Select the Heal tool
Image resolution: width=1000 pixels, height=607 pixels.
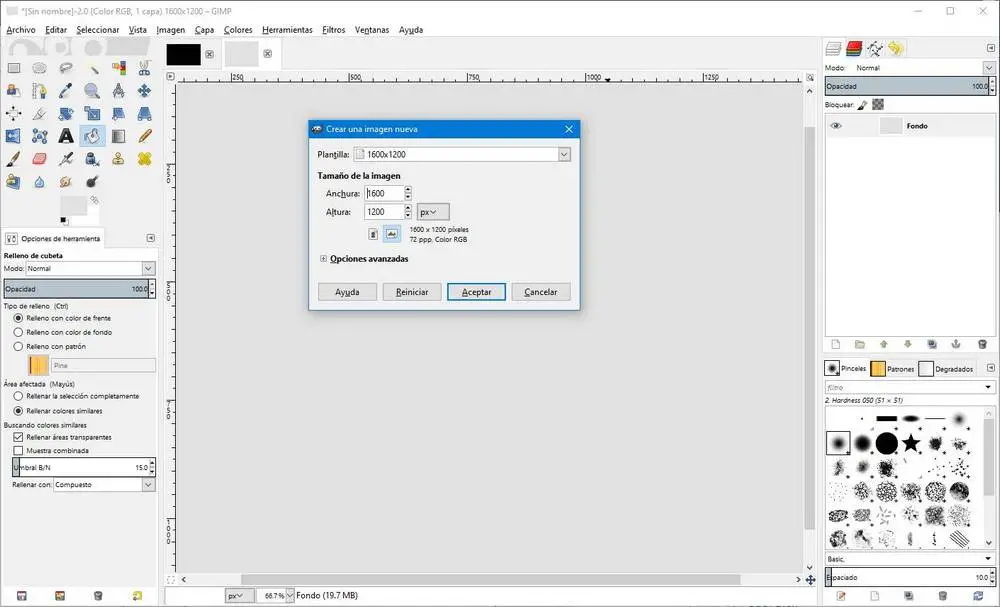tap(145, 159)
